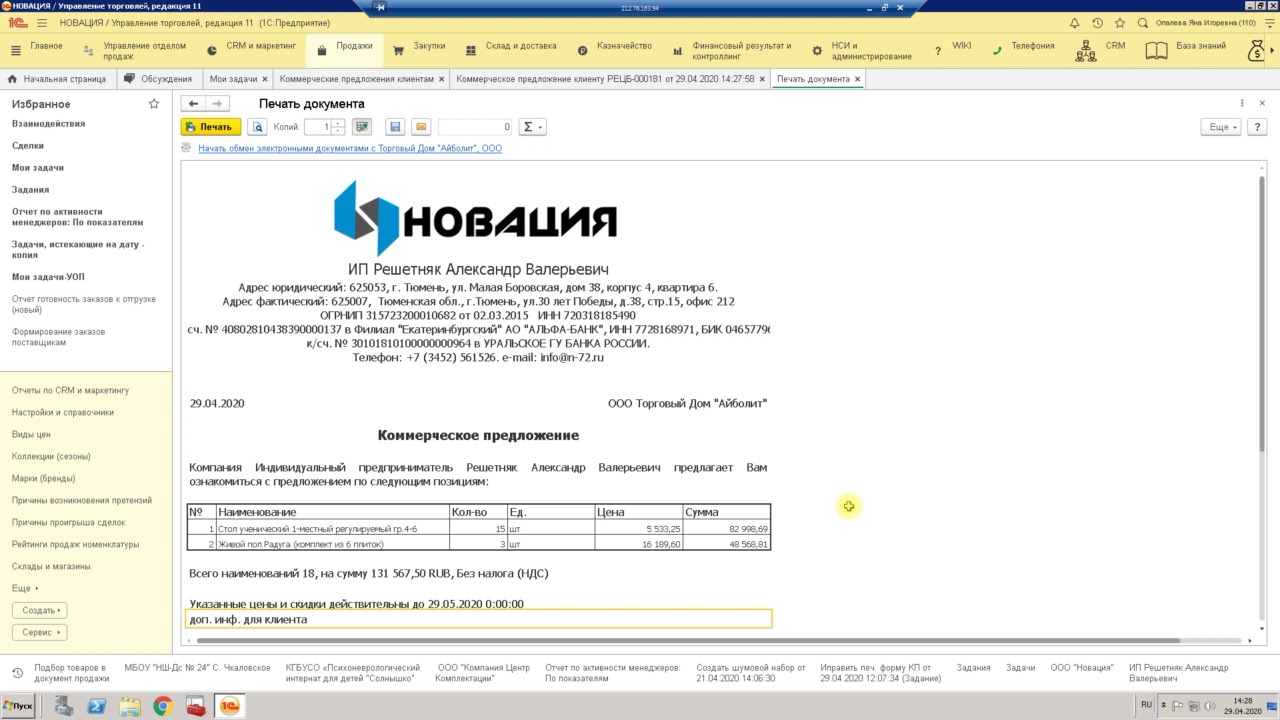Viewport: 1280px width, 720px height.
Task: Expand the Ещё item in left panel
Action: (25, 589)
